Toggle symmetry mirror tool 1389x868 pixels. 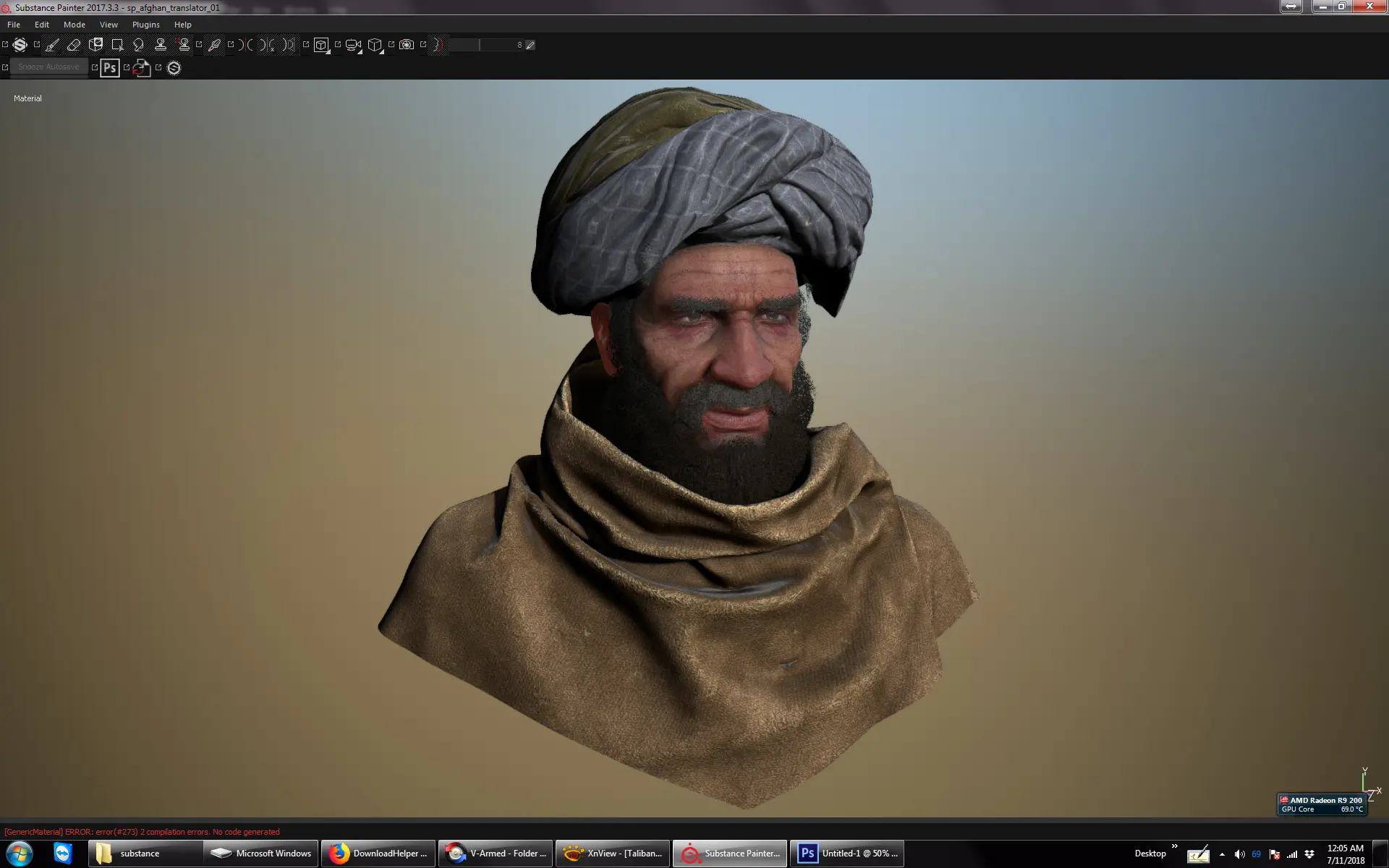(x=246, y=45)
